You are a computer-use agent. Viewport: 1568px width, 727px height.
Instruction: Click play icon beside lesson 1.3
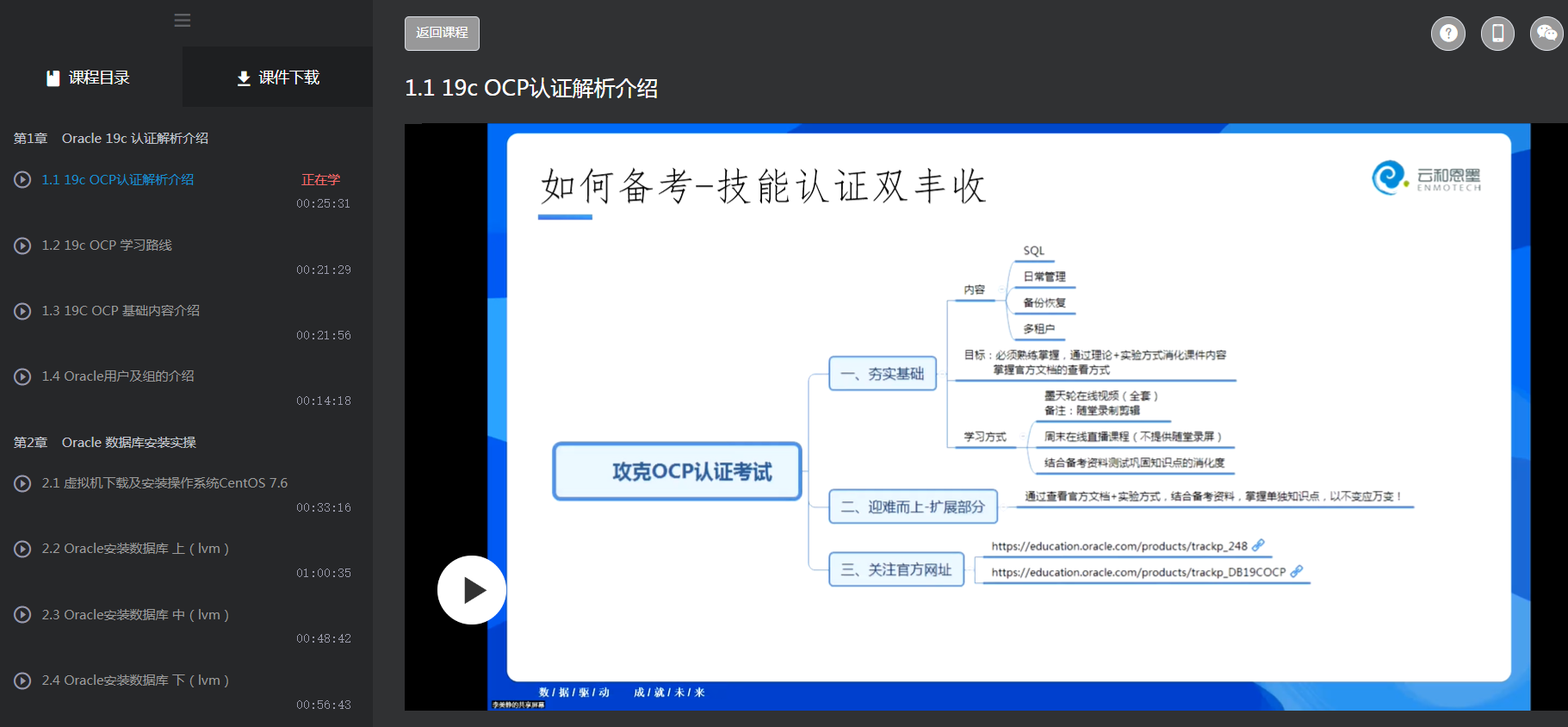[22, 311]
